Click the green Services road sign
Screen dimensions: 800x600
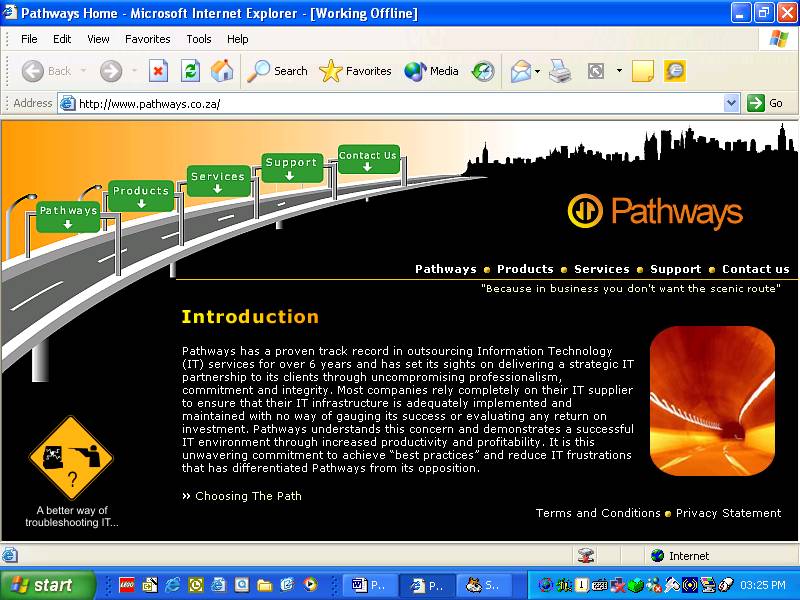(x=218, y=181)
